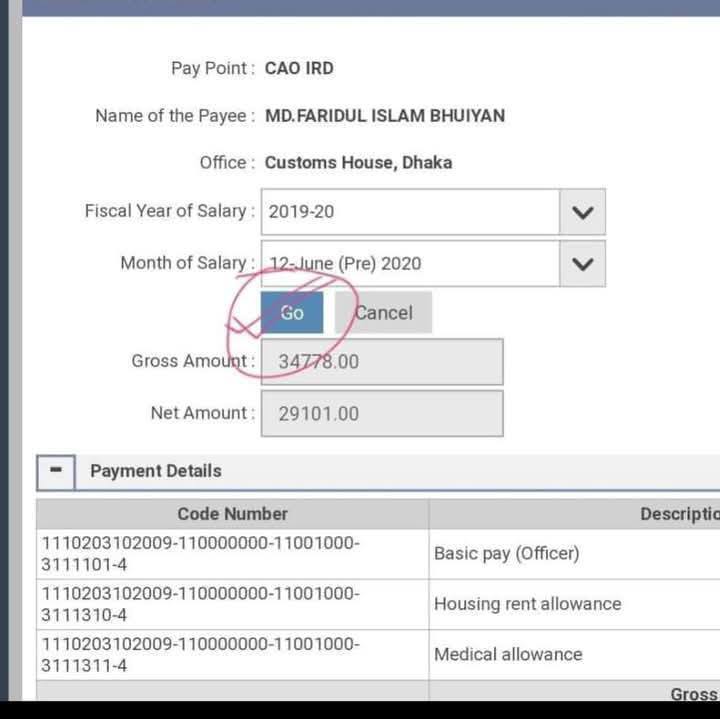Viewport: 720px width, 719px height.
Task: Focus the Net Amount field
Action: pos(382,414)
